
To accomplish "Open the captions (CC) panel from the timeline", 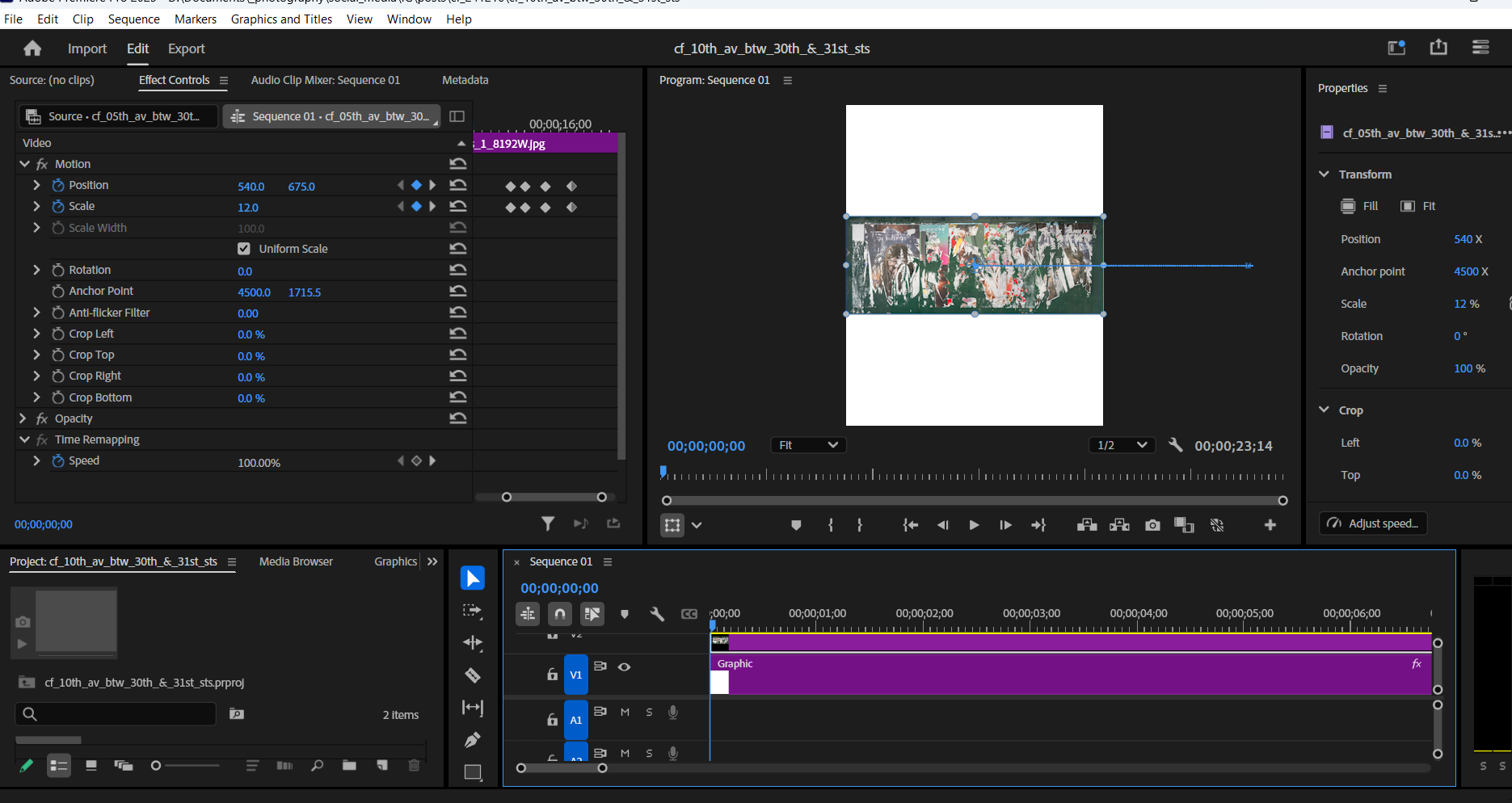I will click(x=689, y=614).
